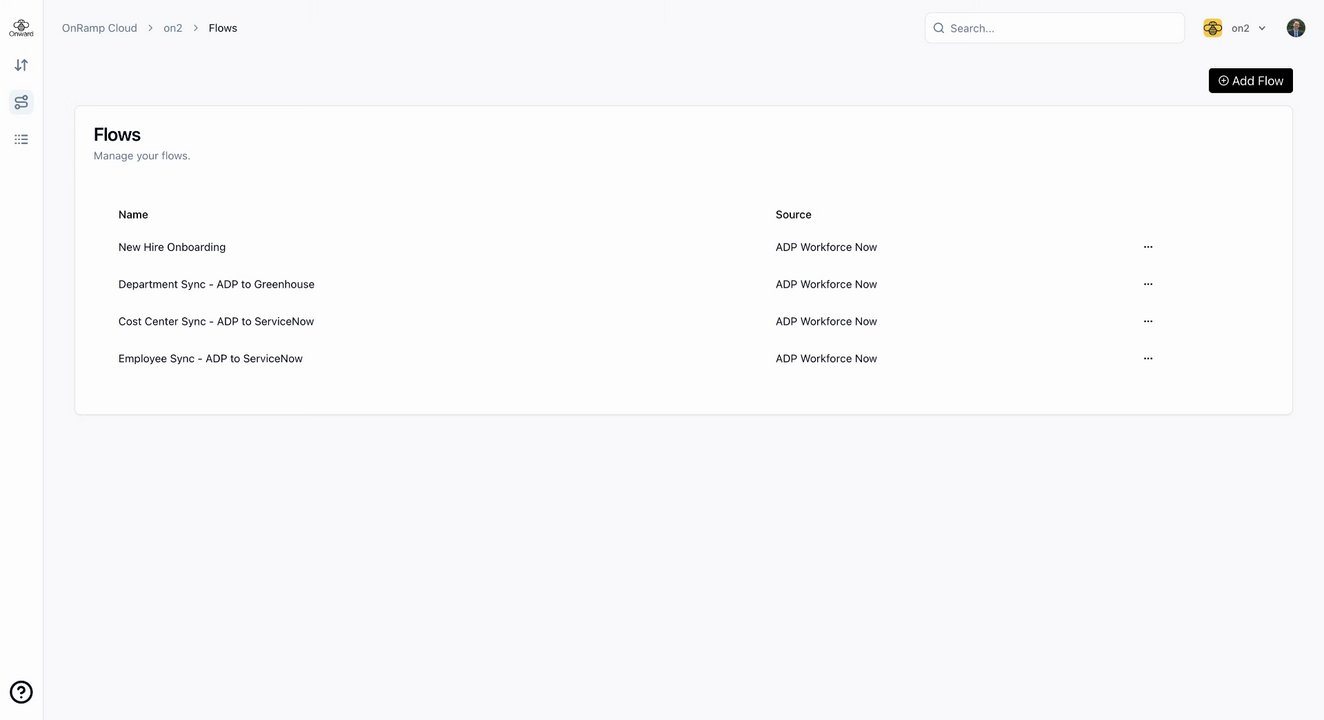Focus the Search input field
Image resolution: width=1324 pixels, height=720 pixels.
coord(1055,28)
